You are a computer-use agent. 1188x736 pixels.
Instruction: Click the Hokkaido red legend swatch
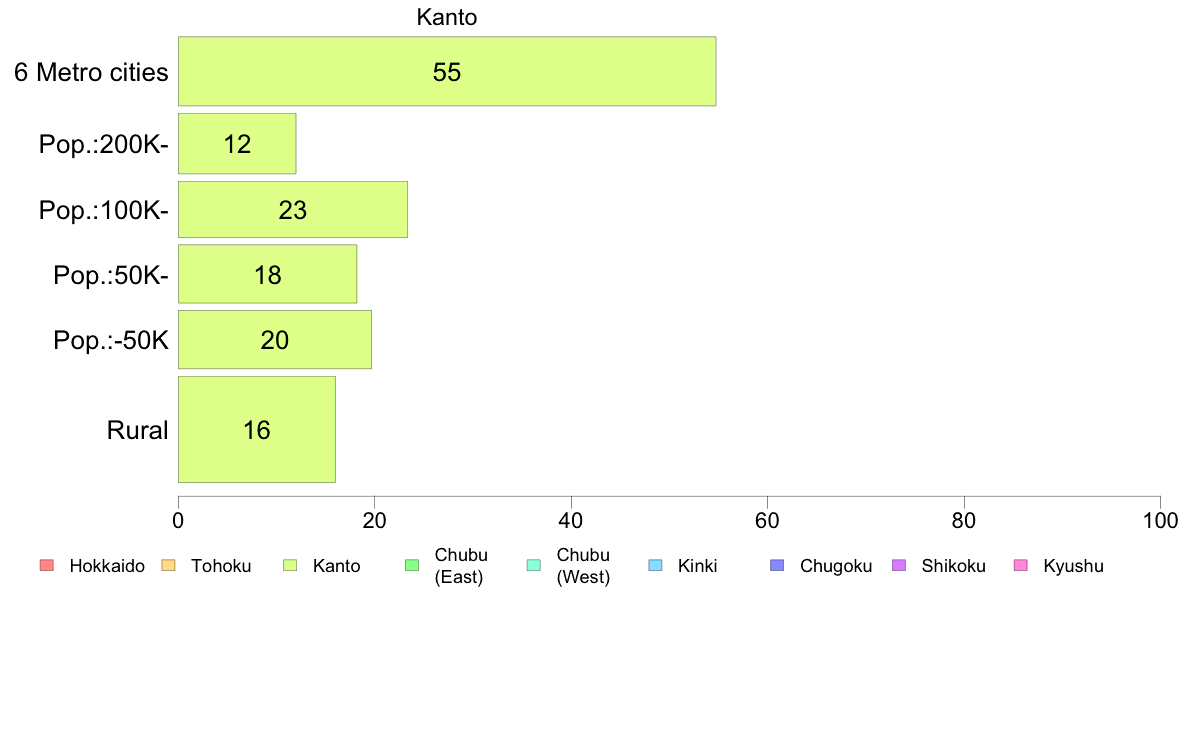(47, 565)
